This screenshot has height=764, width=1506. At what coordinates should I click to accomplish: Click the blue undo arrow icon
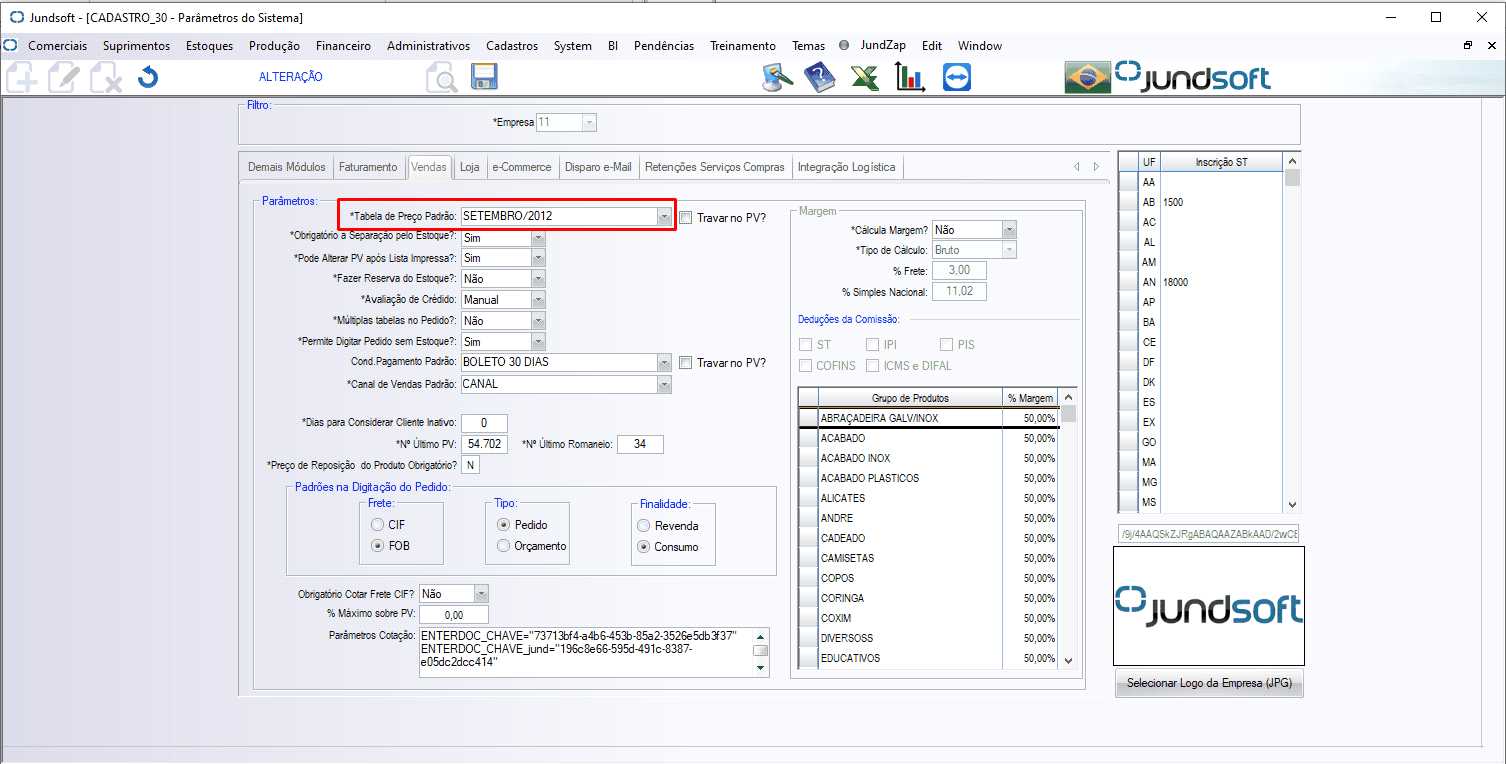click(148, 77)
